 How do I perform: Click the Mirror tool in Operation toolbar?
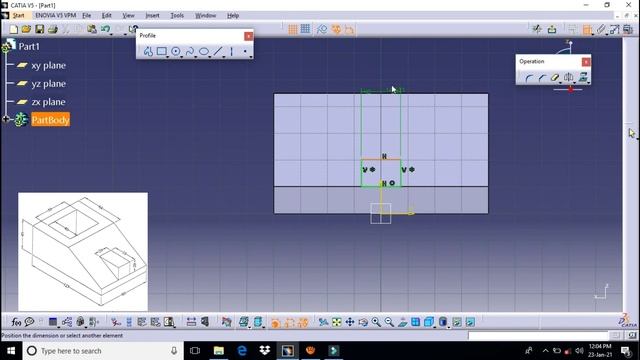(x=569, y=78)
